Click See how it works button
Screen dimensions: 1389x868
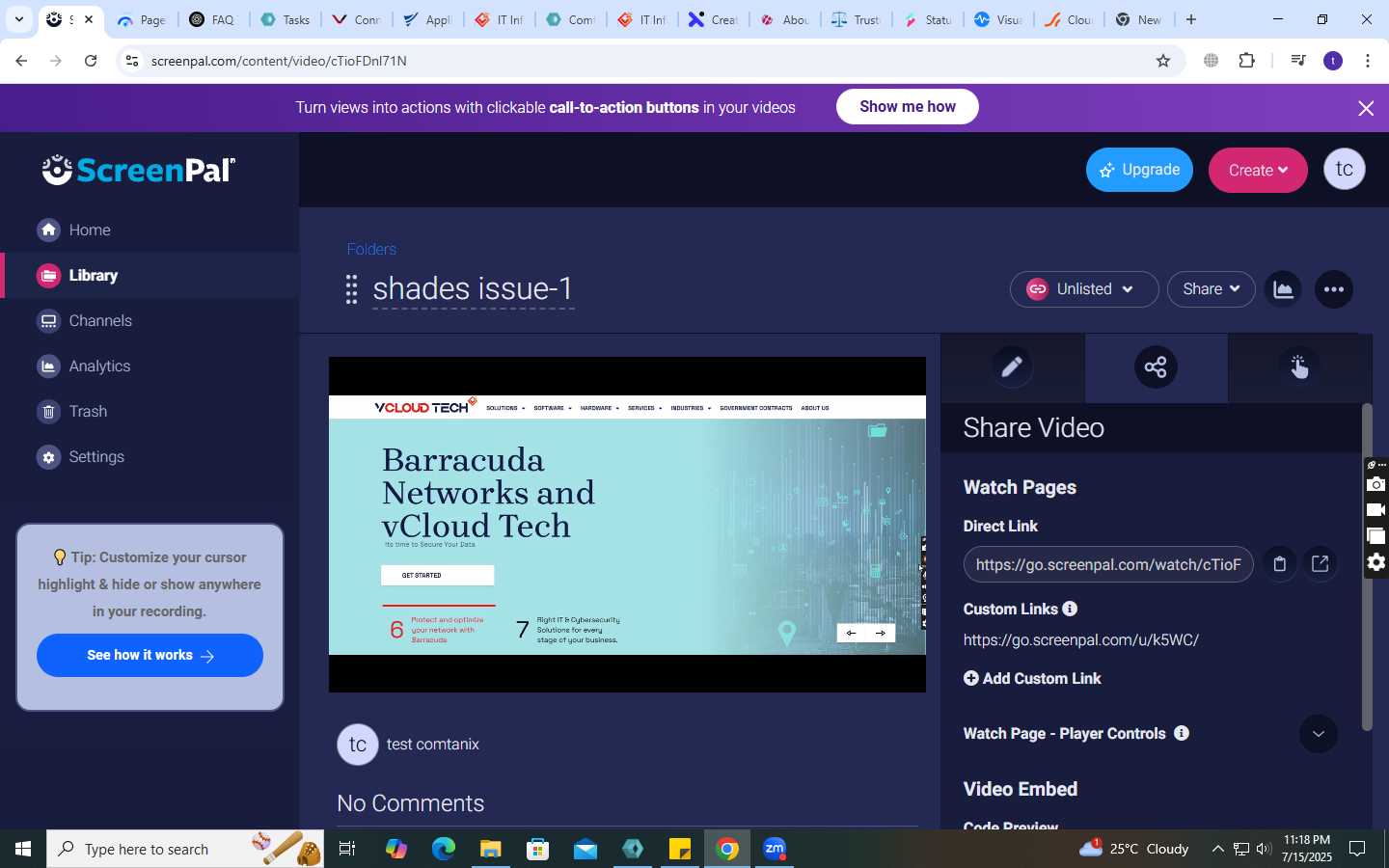pos(150,655)
